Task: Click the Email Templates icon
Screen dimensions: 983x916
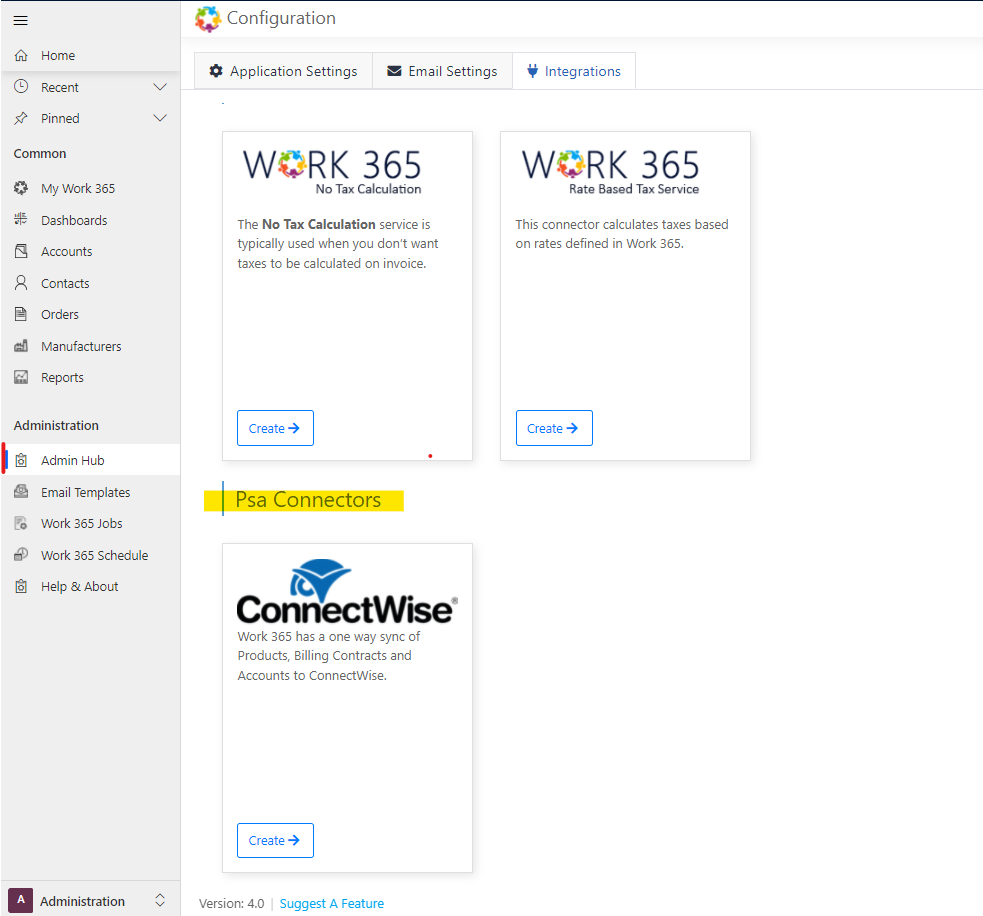Action: [x=21, y=492]
